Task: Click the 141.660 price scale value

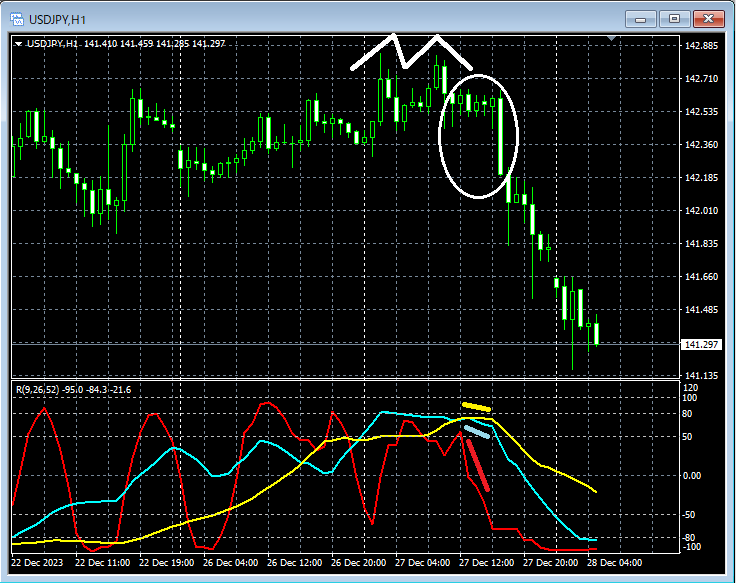Action: pos(702,276)
